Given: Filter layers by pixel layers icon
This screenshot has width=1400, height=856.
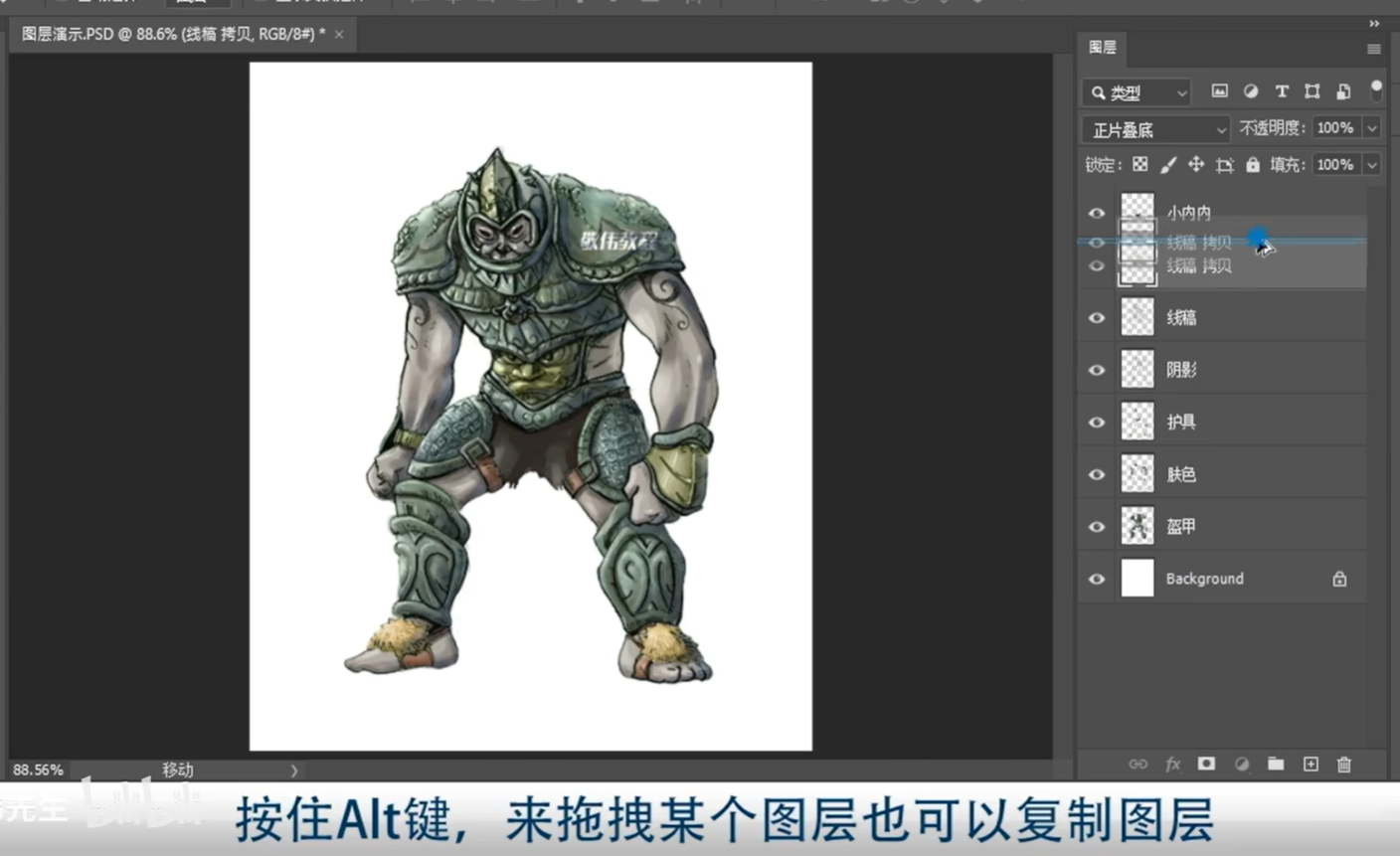Looking at the screenshot, I should click(1219, 91).
